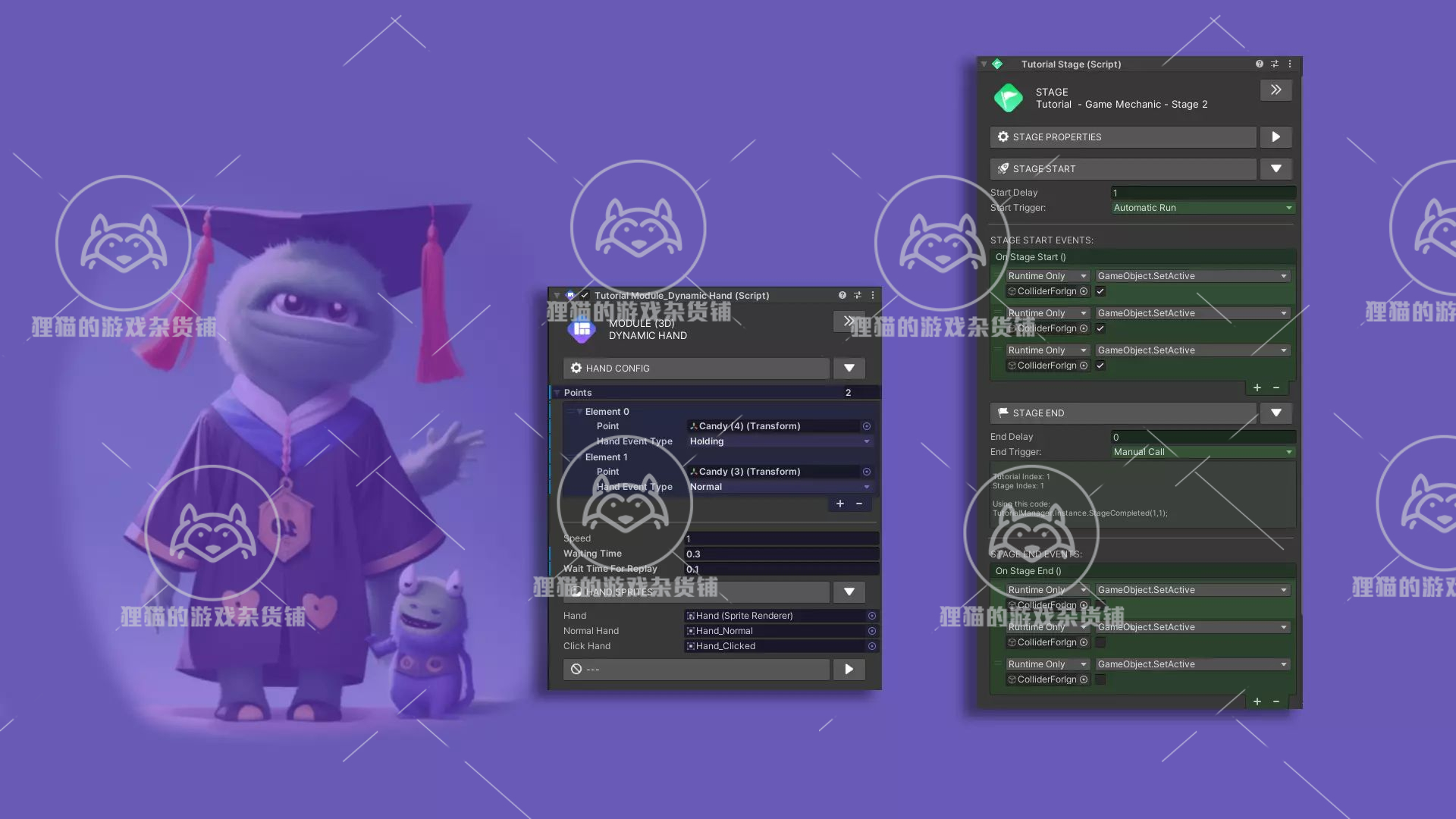Open the End Trigger Manual Call dropdown

pyautogui.click(x=1200, y=451)
